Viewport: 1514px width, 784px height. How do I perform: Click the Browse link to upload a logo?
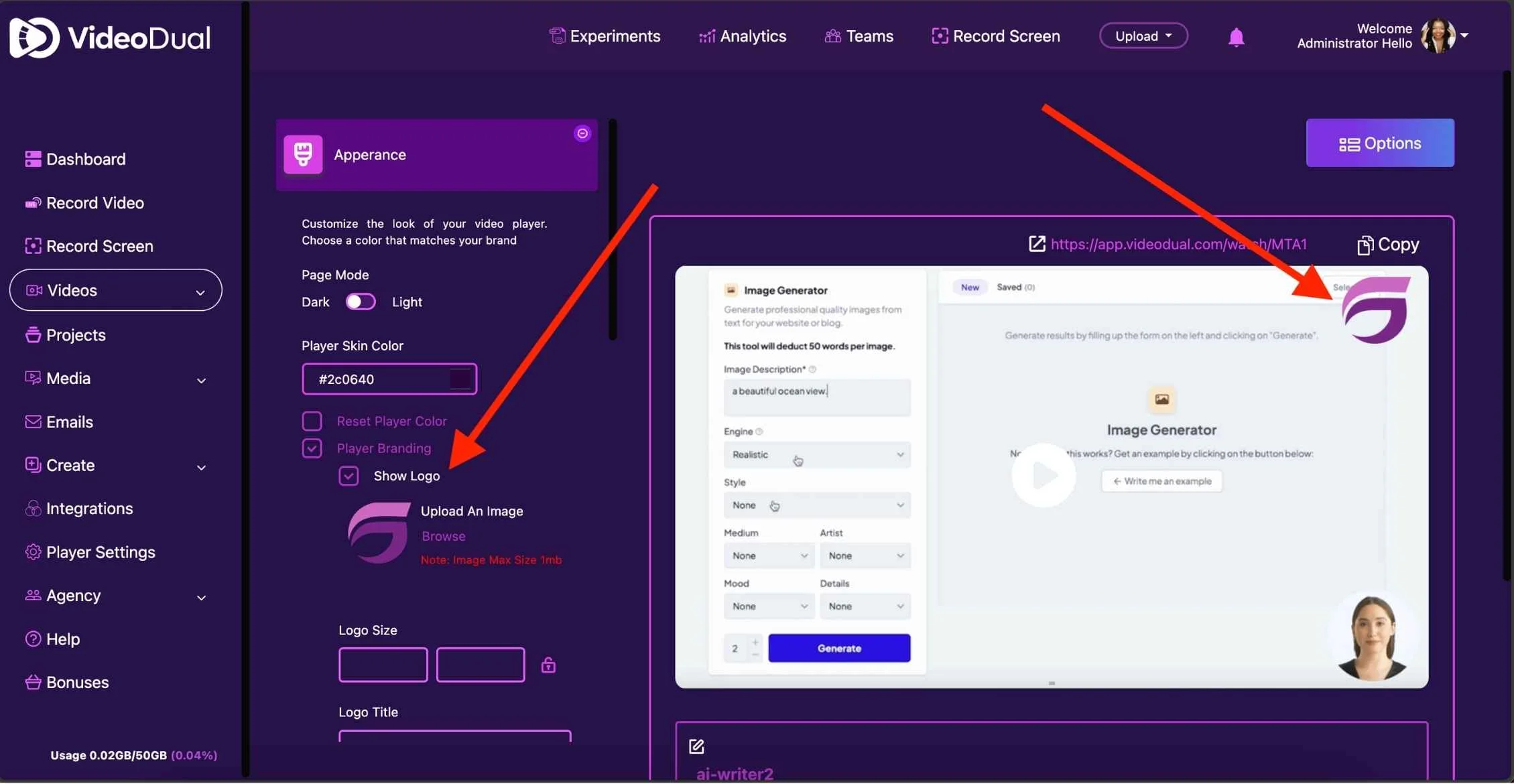pos(443,536)
